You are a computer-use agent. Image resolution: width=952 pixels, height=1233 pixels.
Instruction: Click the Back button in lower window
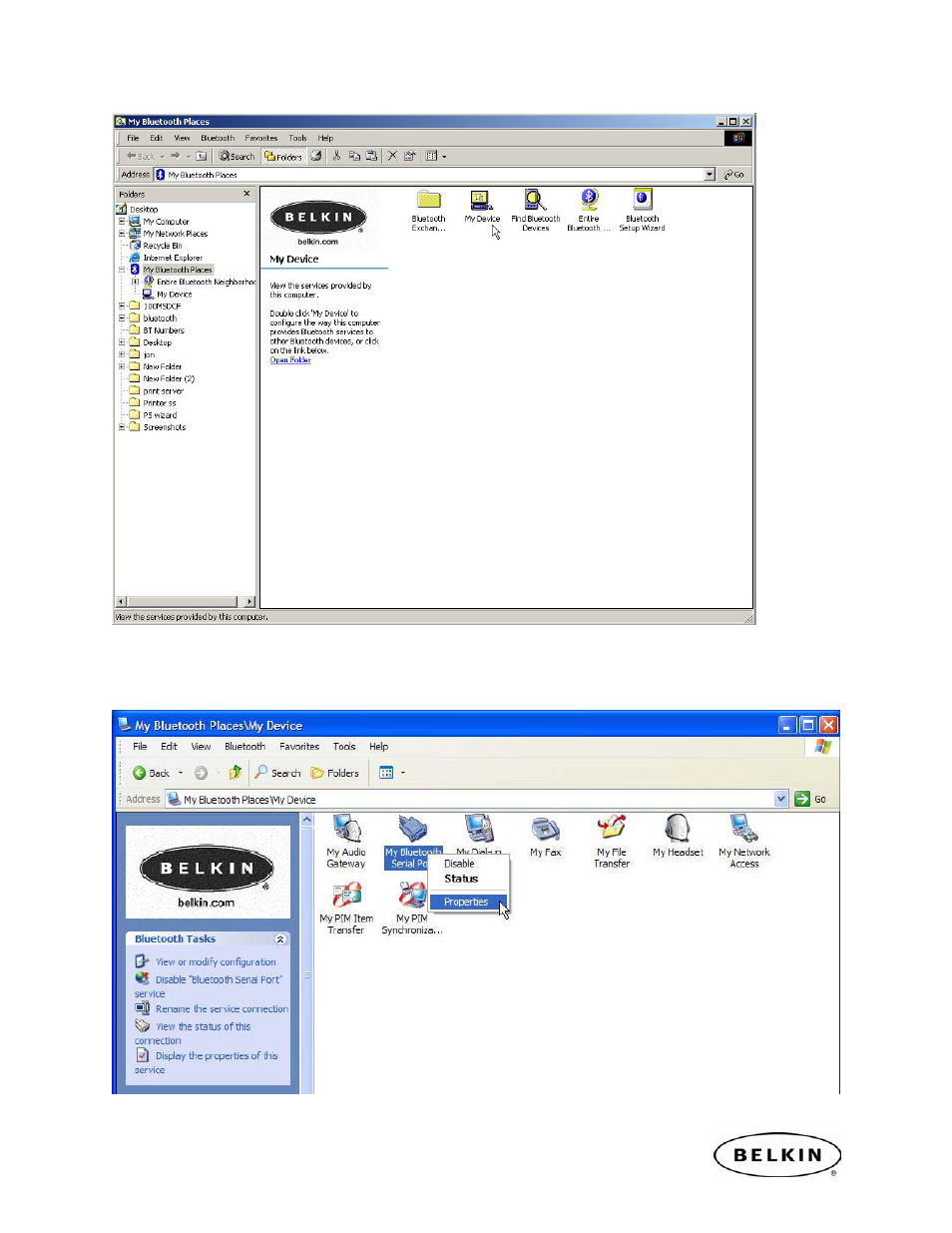pyautogui.click(x=152, y=773)
